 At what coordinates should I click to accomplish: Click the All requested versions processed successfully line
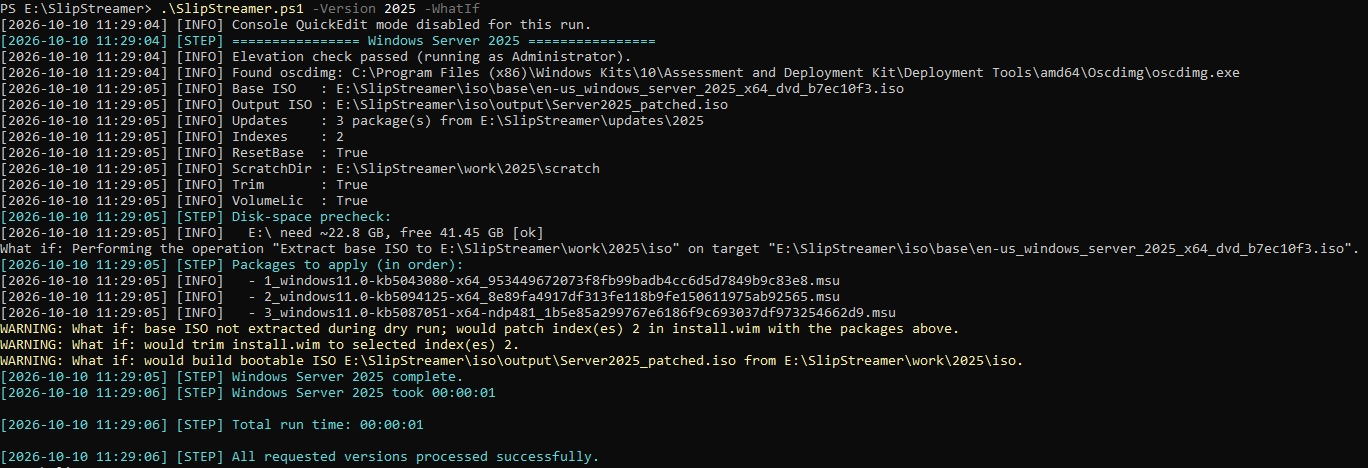coord(300,457)
